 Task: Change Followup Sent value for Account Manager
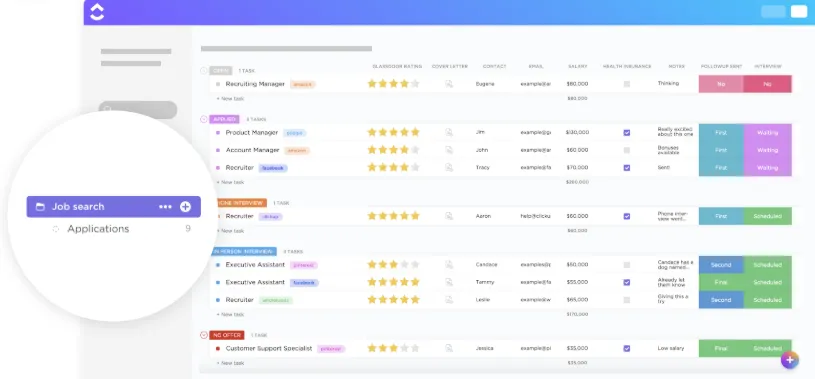(721, 150)
